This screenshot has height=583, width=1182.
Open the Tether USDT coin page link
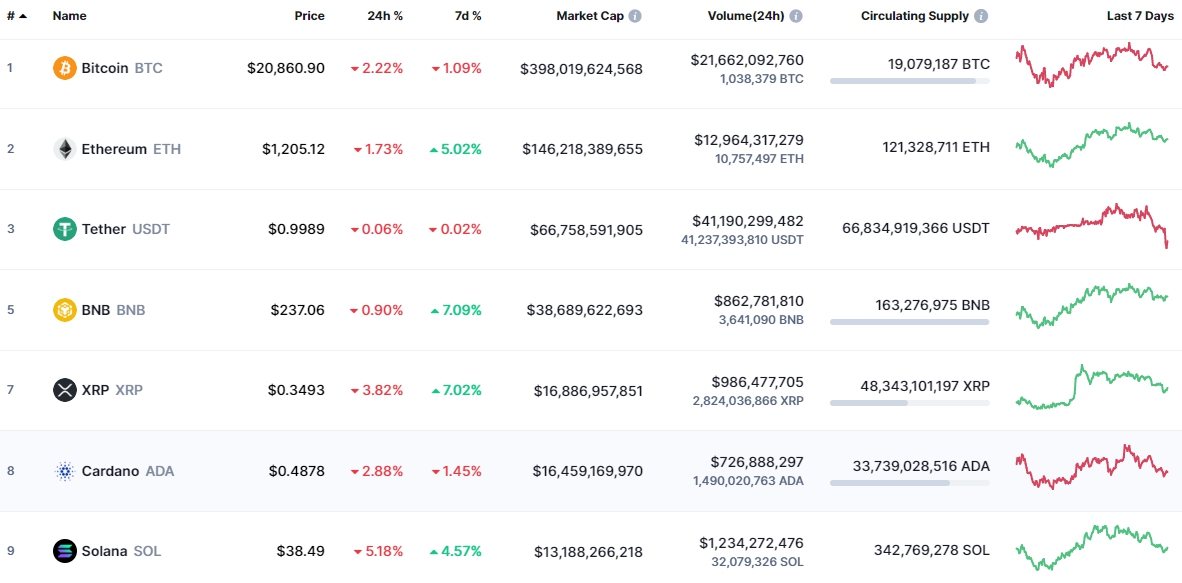(126, 229)
